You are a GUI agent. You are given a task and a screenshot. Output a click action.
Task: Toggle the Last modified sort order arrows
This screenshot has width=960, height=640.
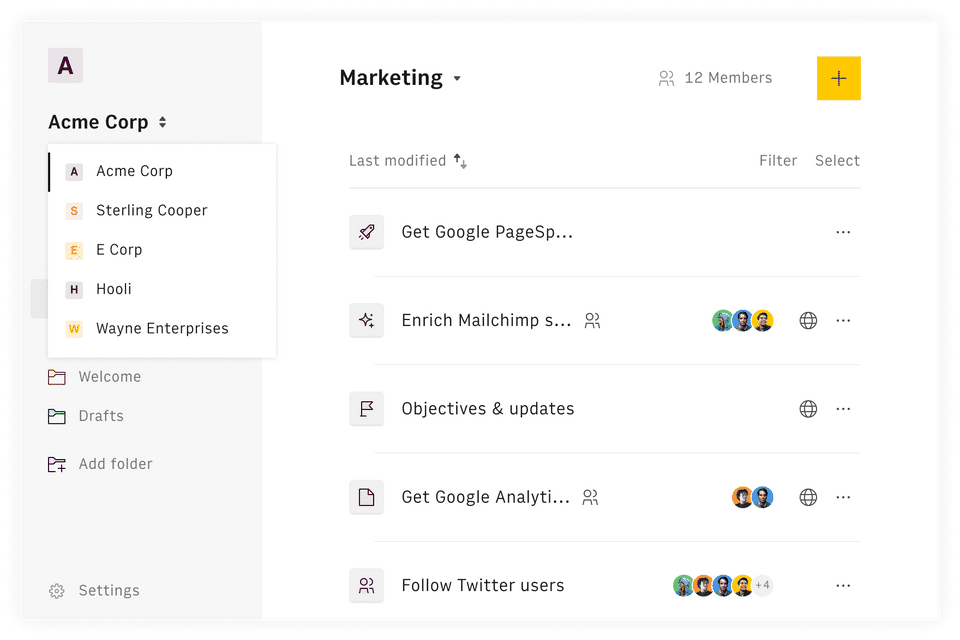tap(460, 161)
